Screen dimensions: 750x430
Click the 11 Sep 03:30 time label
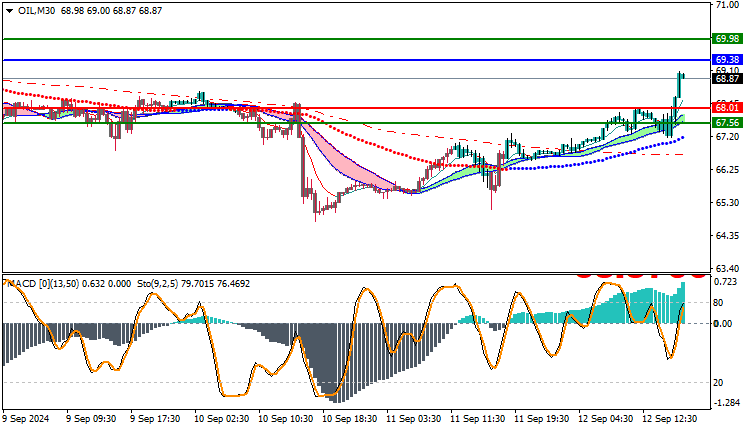pos(414,419)
